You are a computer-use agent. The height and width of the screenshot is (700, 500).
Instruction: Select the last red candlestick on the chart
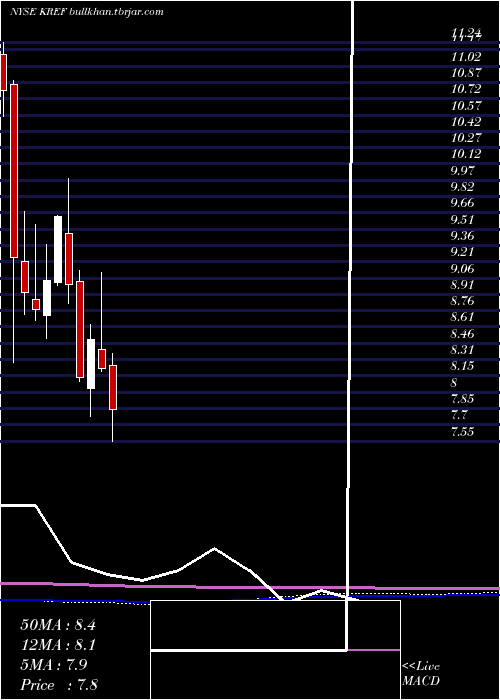click(113, 387)
